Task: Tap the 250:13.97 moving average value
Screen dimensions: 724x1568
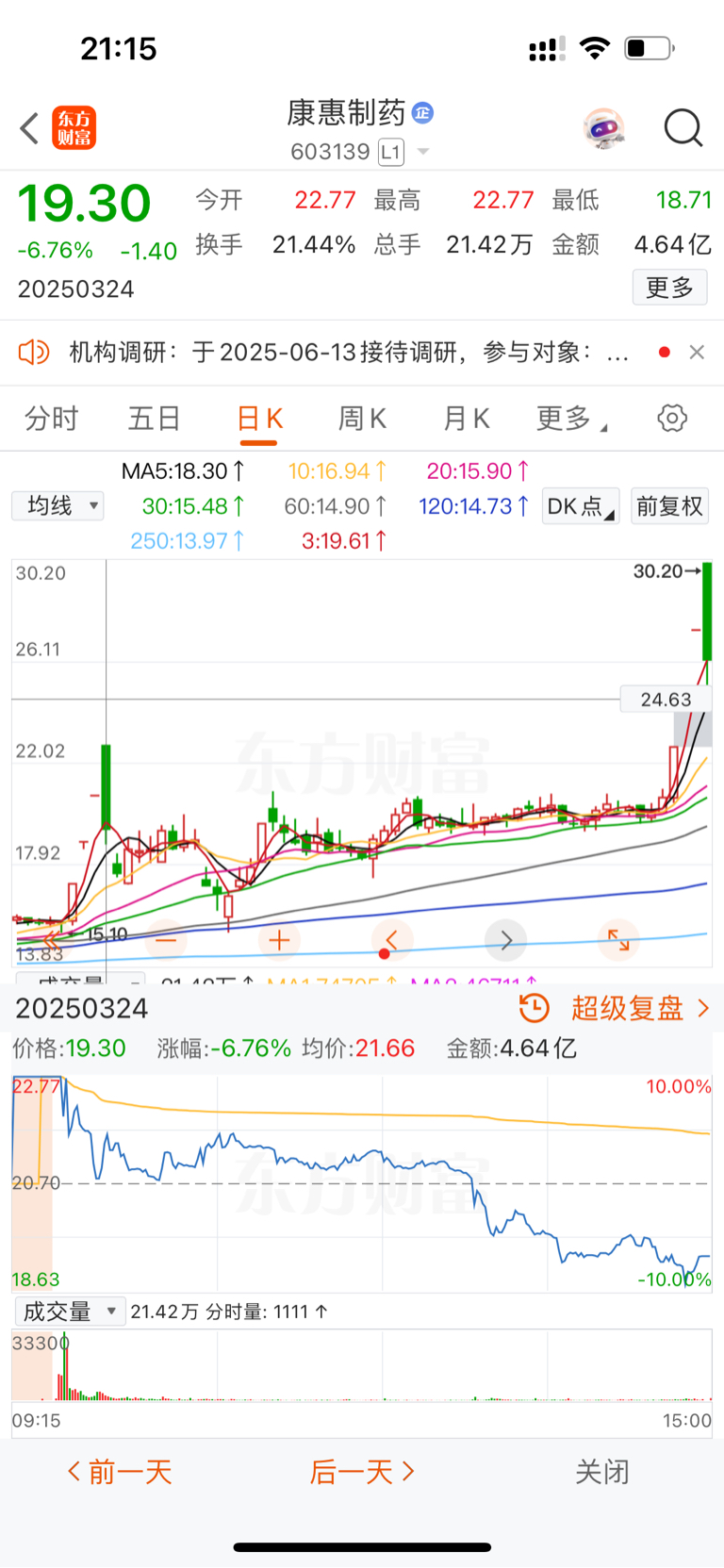Action: [188, 541]
